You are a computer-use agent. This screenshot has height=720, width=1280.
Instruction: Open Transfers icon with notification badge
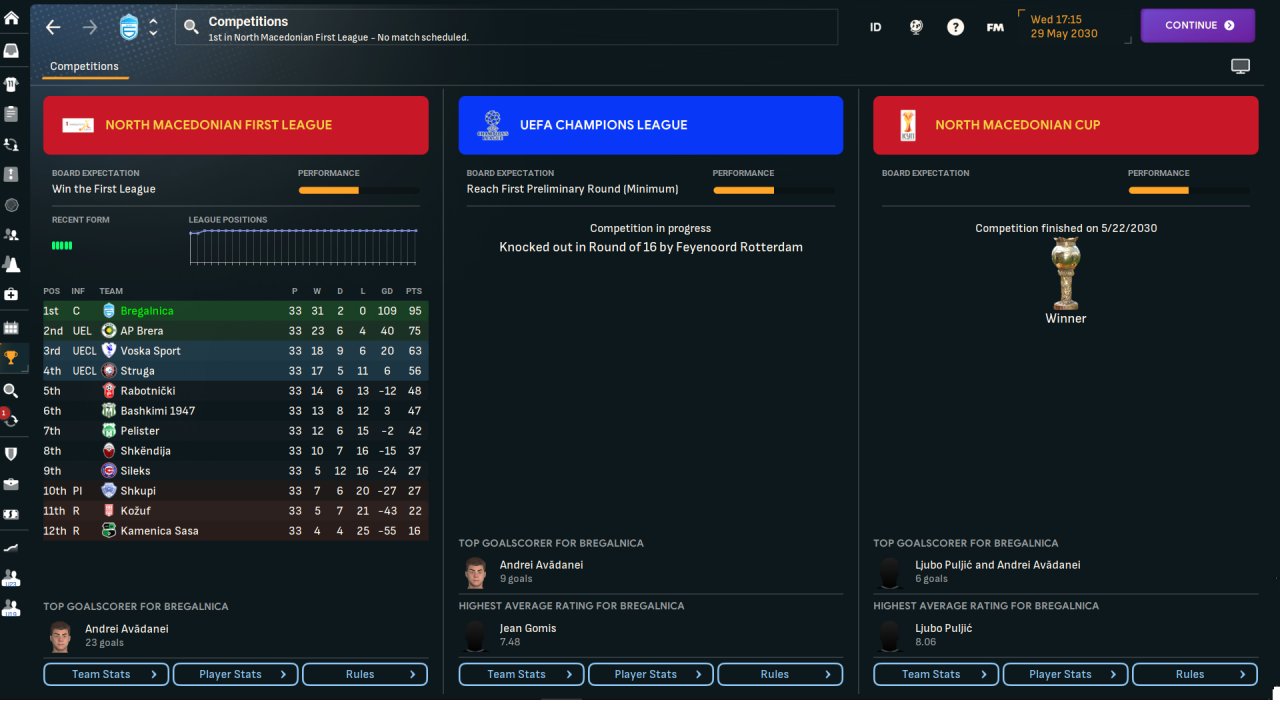(11, 419)
